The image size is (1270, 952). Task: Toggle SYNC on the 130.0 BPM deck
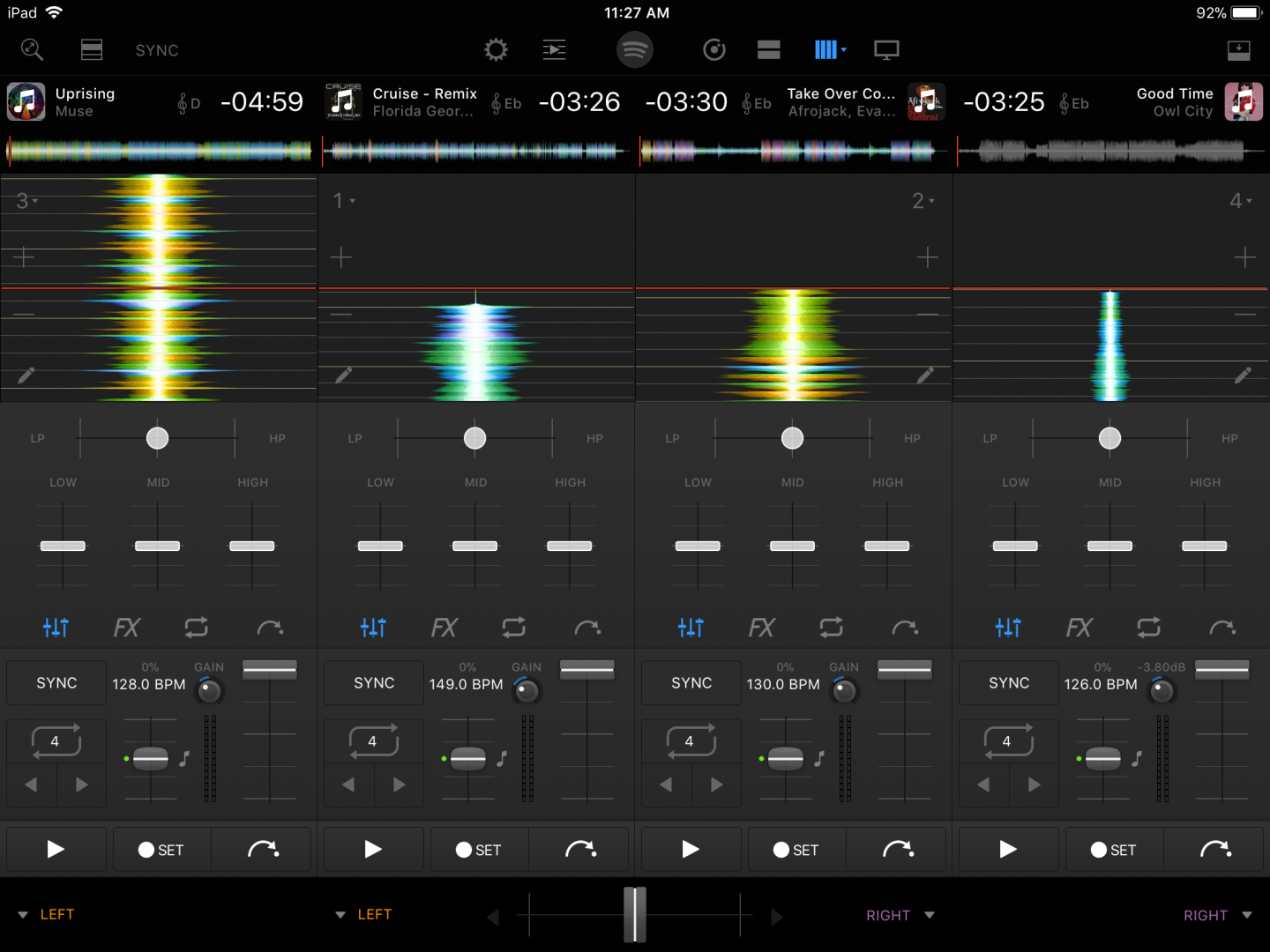pos(691,683)
